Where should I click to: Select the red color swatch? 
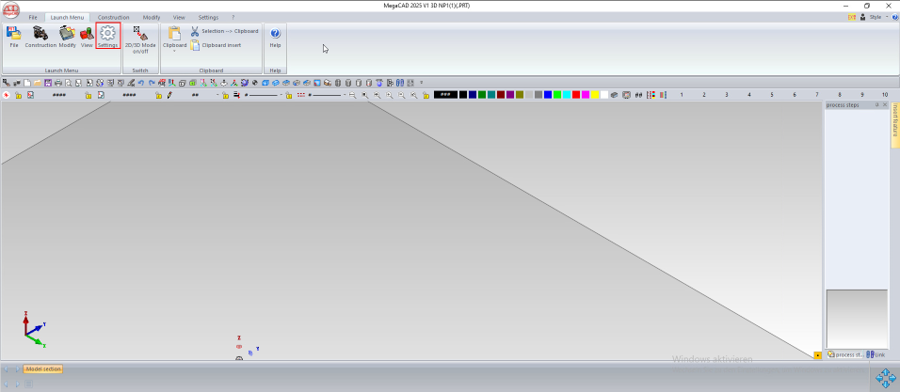pos(576,95)
